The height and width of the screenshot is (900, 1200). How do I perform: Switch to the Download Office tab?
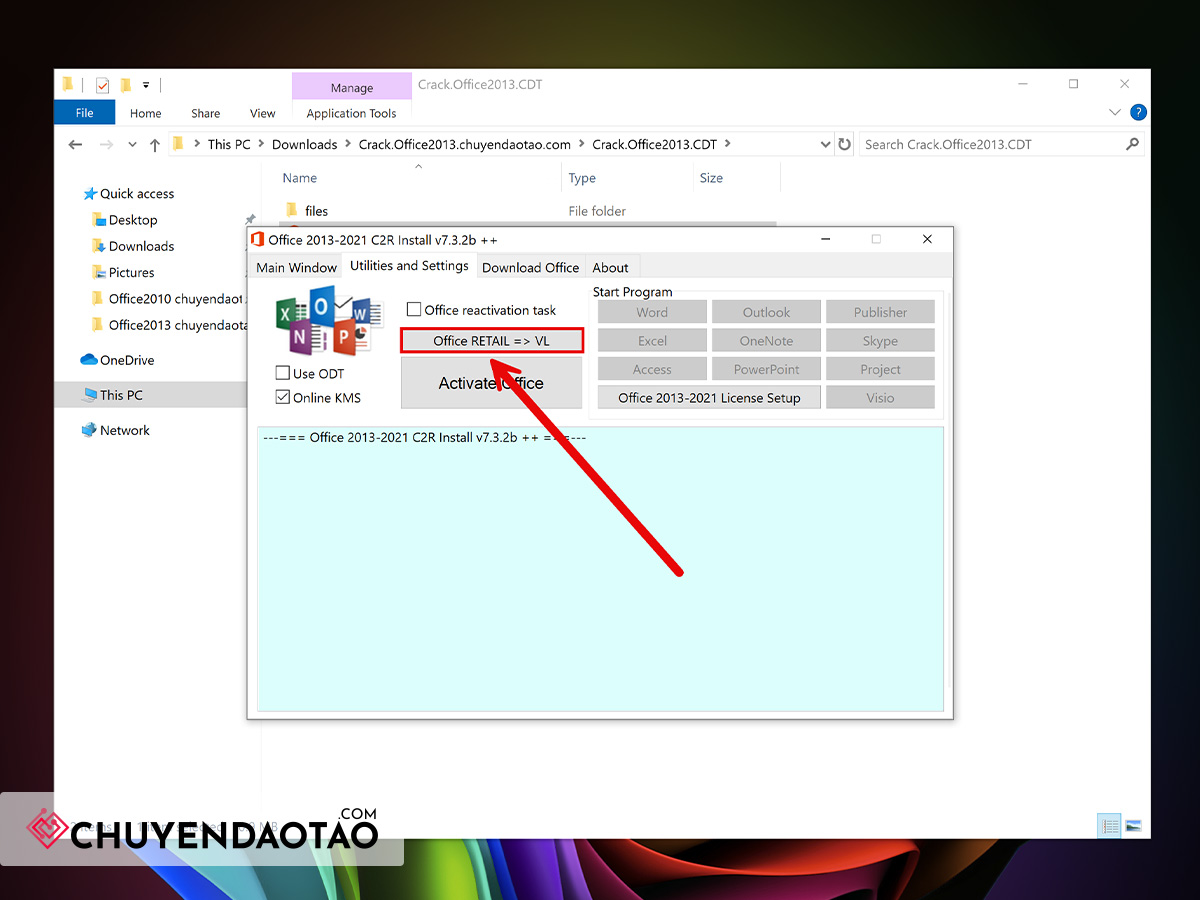click(530, 267)
